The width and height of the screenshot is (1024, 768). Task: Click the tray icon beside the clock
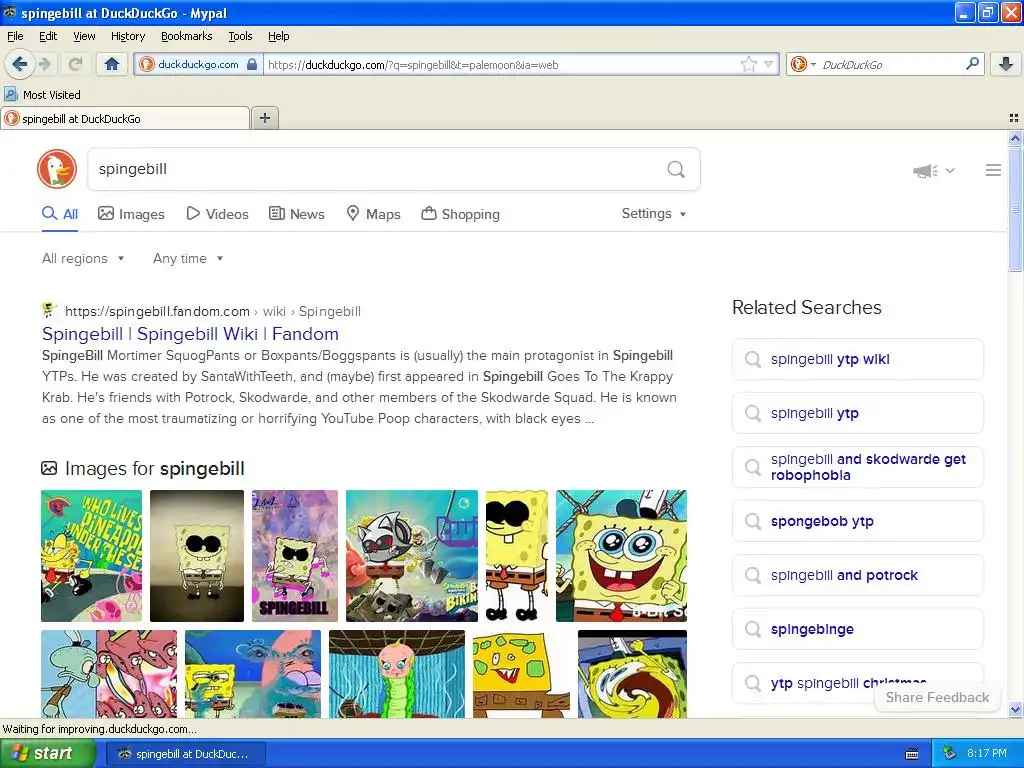(x=950, y=754)
